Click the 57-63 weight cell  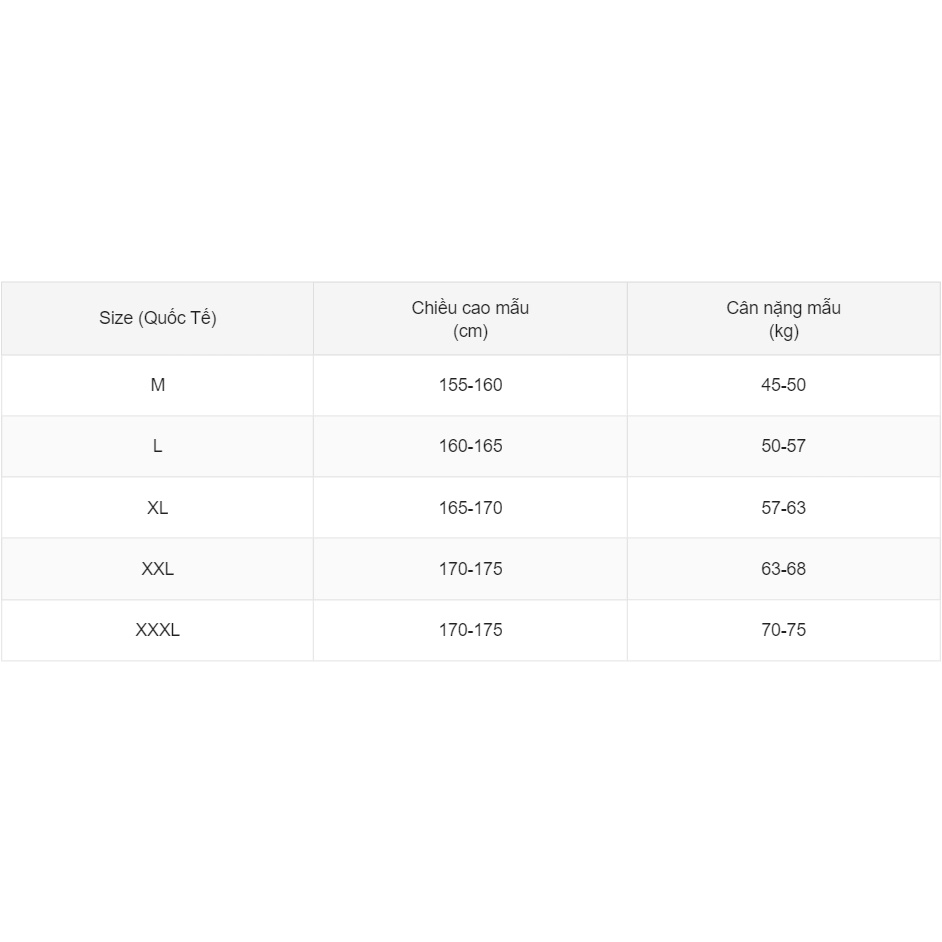tap(783, 508)
